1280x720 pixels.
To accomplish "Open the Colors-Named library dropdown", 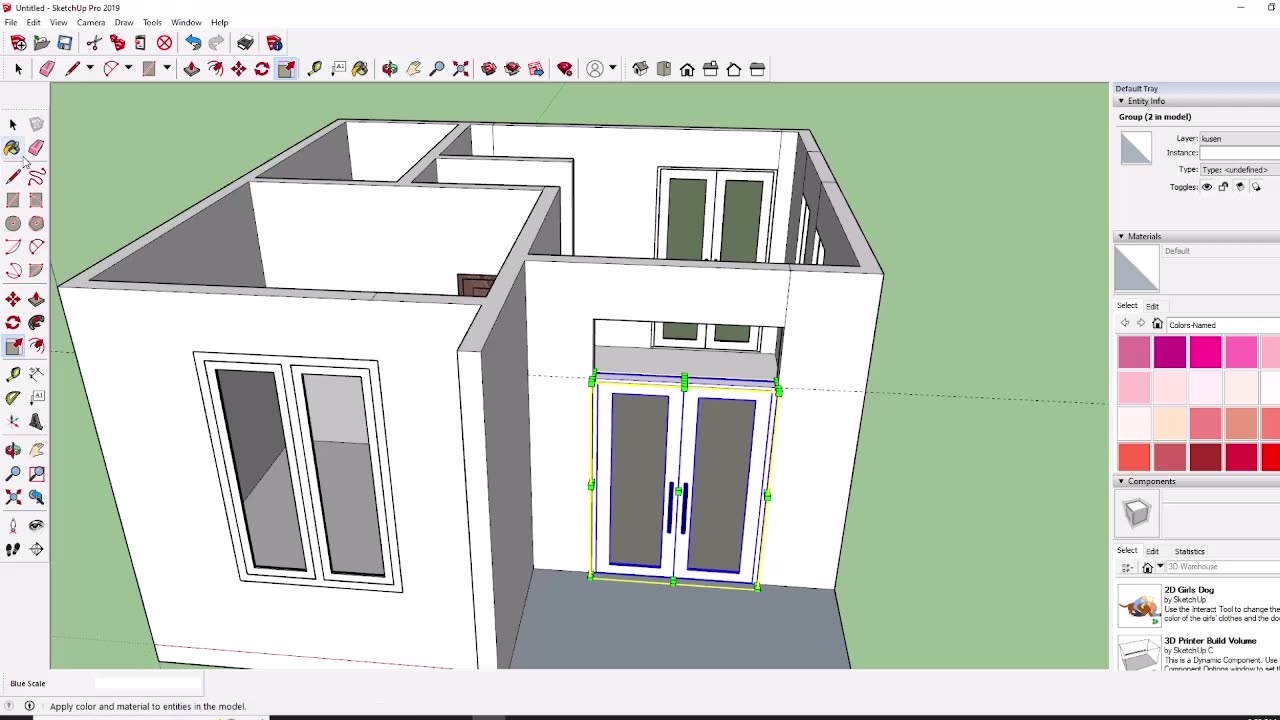I will coord(1223,325).
